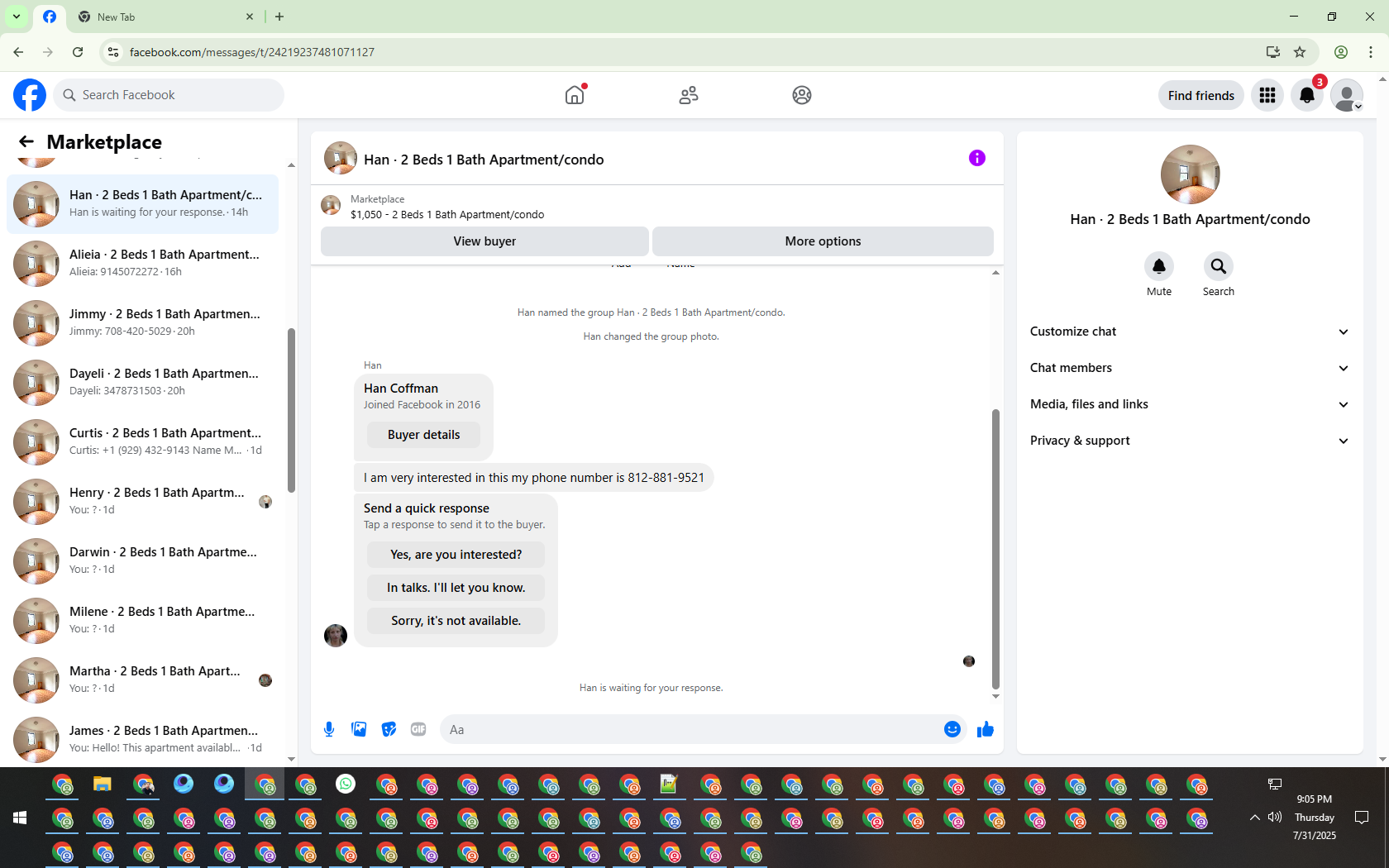1389x868 pixels.
Task: Open Buyer details for Han Coffman
Action: [x=423, y=435]
